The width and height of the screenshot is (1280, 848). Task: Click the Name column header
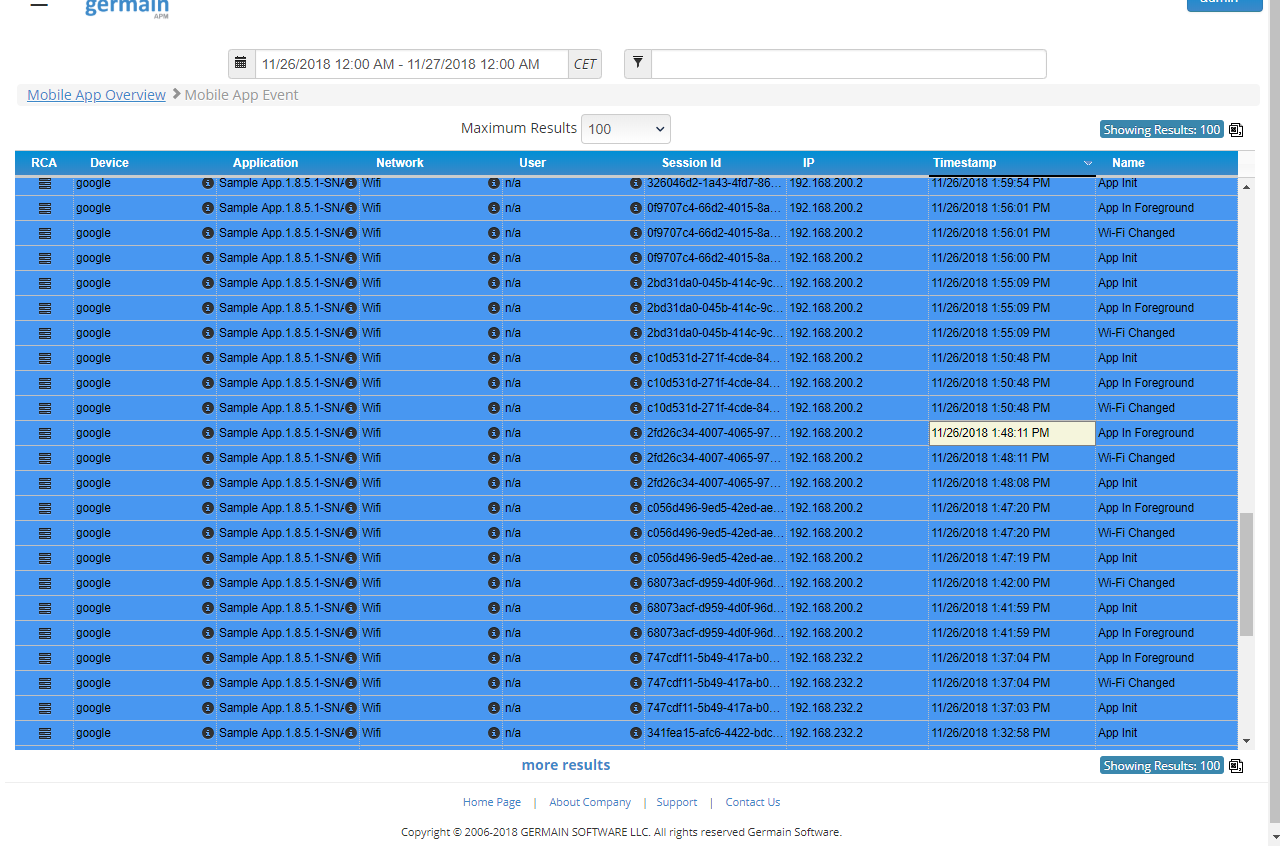click(1128, 163)
